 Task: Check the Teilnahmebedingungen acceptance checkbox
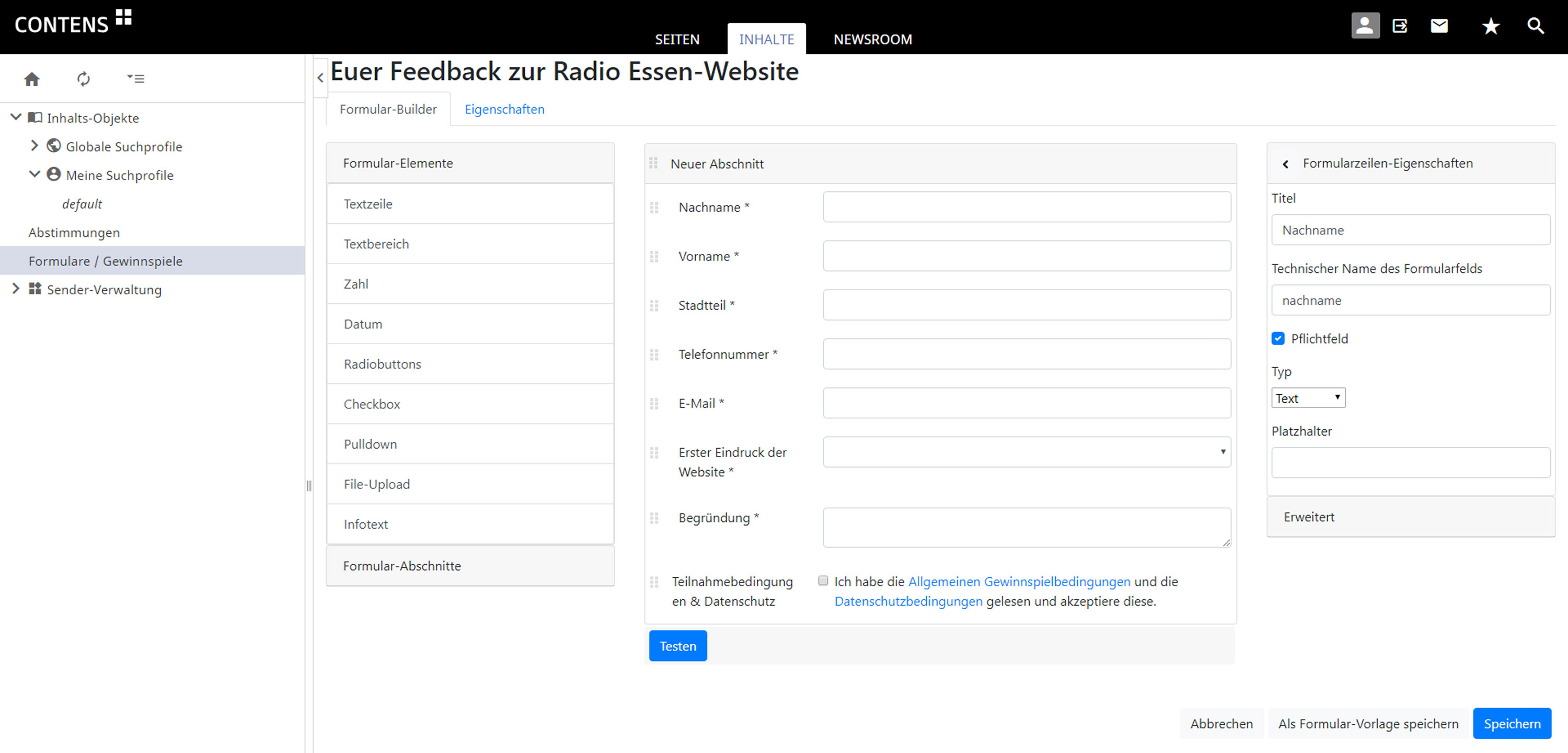click(x=823, y=580)
